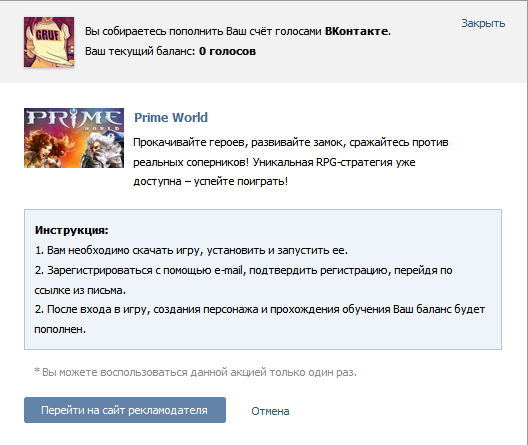Click line starting После входа в игру

(x=260, y=319)
